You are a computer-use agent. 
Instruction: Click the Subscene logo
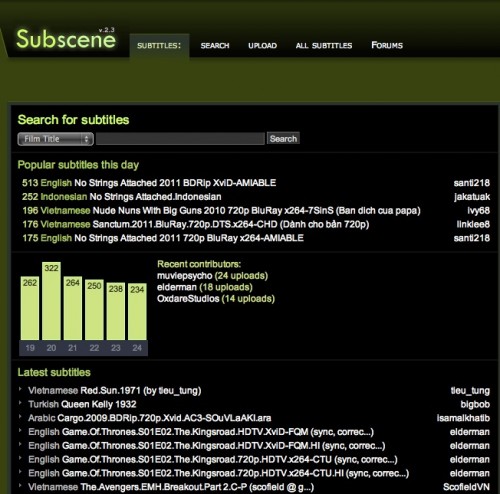click(x=66, y=39)
